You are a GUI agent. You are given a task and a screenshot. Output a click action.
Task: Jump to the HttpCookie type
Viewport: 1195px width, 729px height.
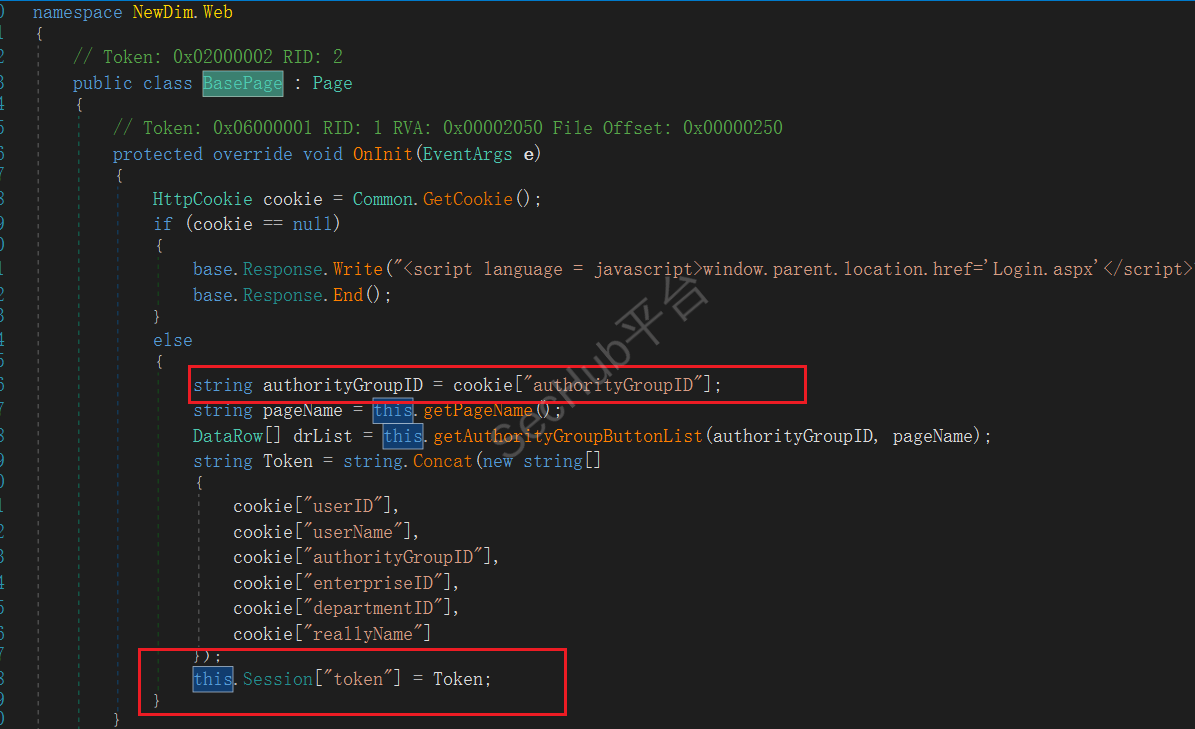click(x=202, y=199)
